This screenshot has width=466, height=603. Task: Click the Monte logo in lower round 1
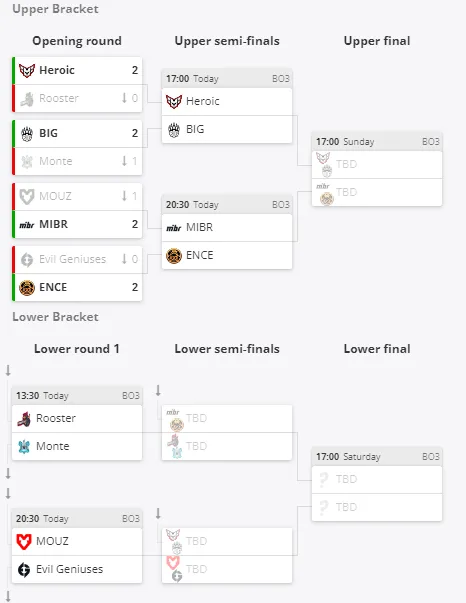pyautogui.click(x=24, y=446)
